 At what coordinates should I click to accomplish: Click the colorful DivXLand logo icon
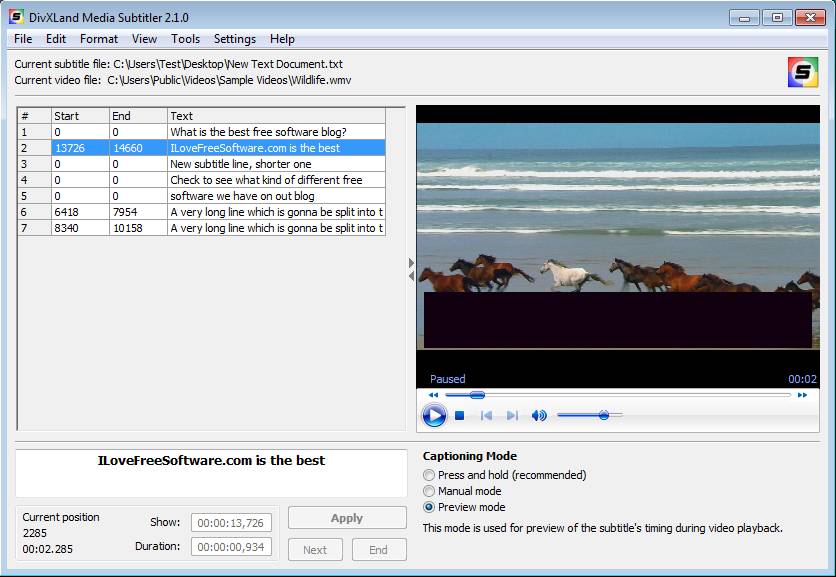(802, 73)
